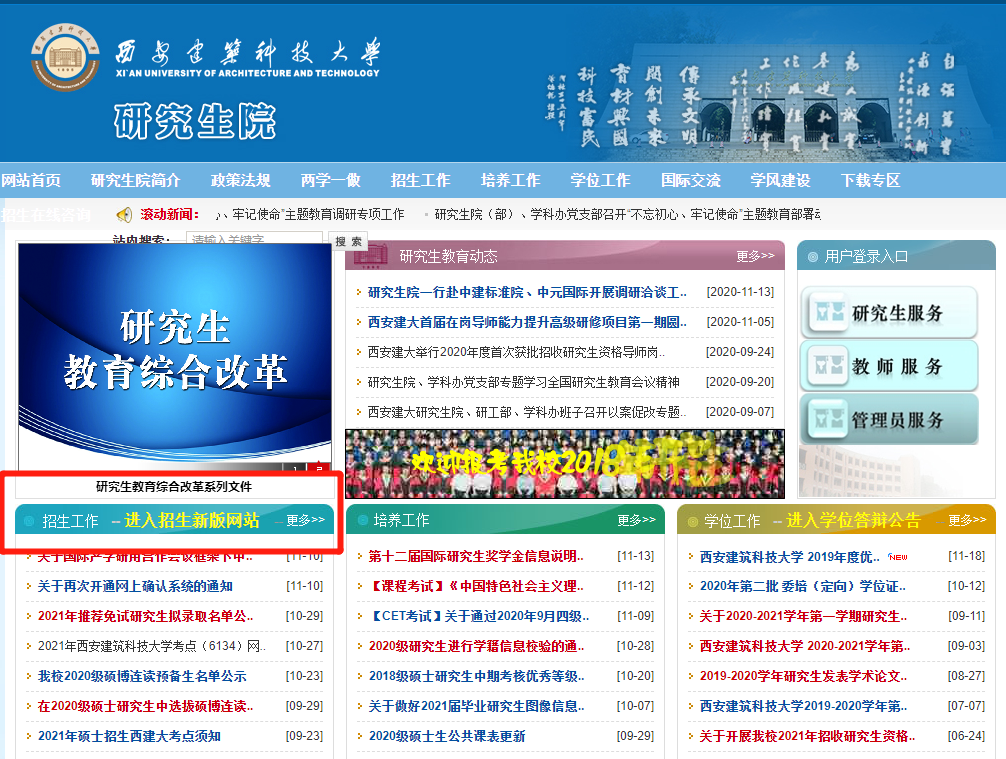The width and height of the screenshot is (1006, 759).
Task: Click the red book icon beside 研究生教育动态
Action: click(x=371, y=256)
